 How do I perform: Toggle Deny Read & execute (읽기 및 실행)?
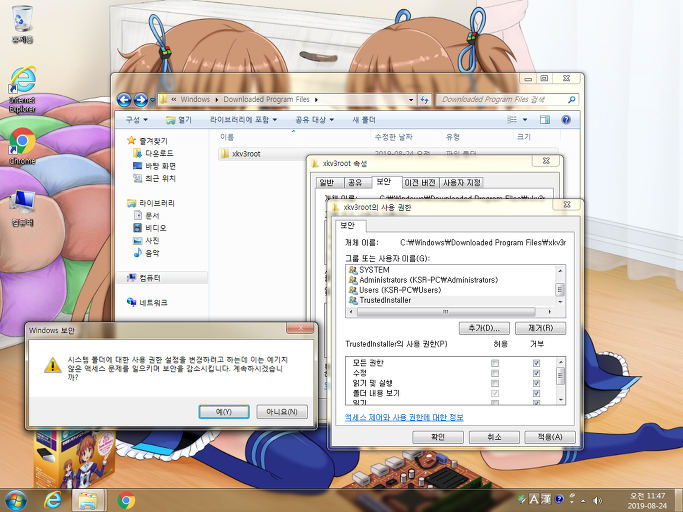click(x=536, y=383)
